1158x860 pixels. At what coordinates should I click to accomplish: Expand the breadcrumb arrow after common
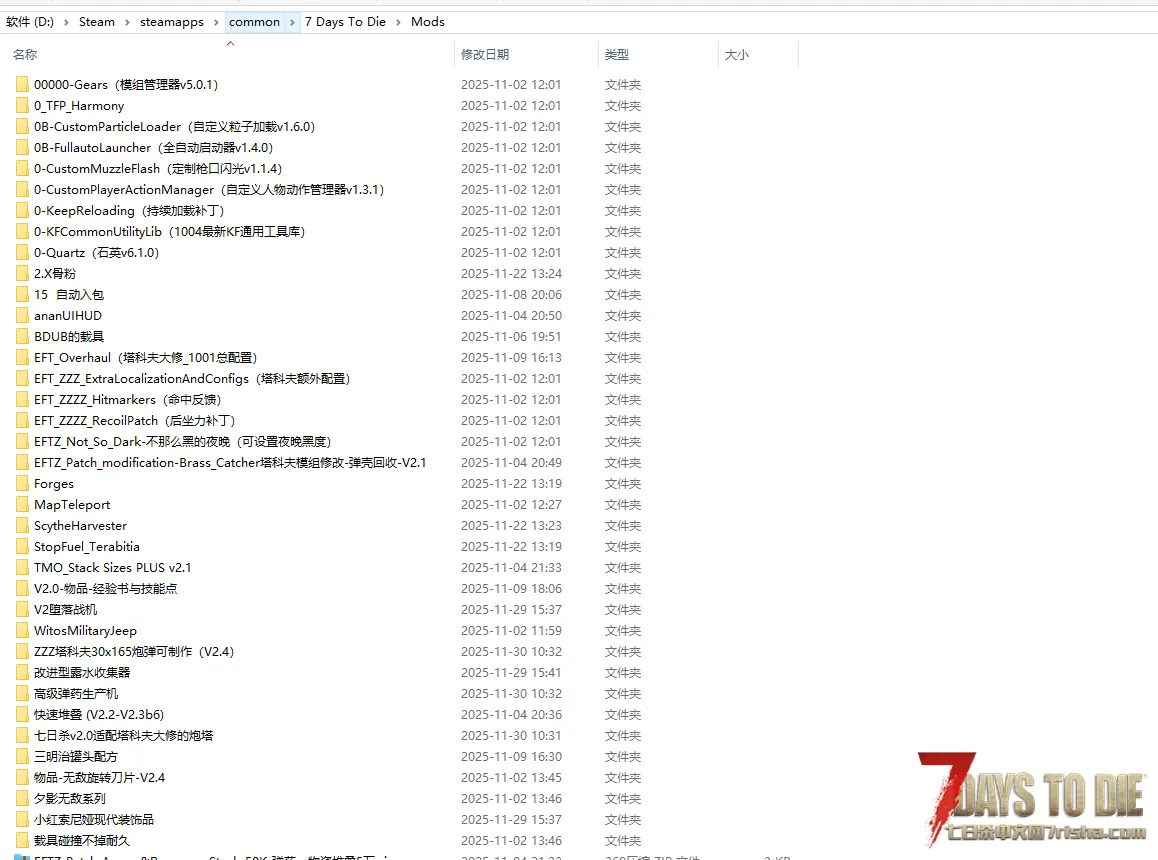click(x=292, y=22)
